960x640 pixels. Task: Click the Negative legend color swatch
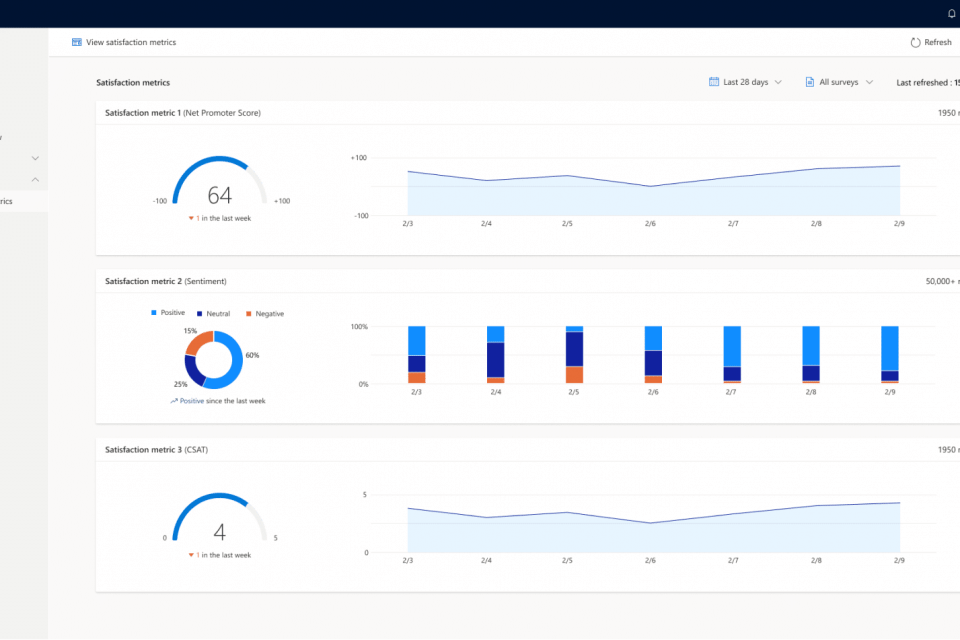[x=248, y=313]
